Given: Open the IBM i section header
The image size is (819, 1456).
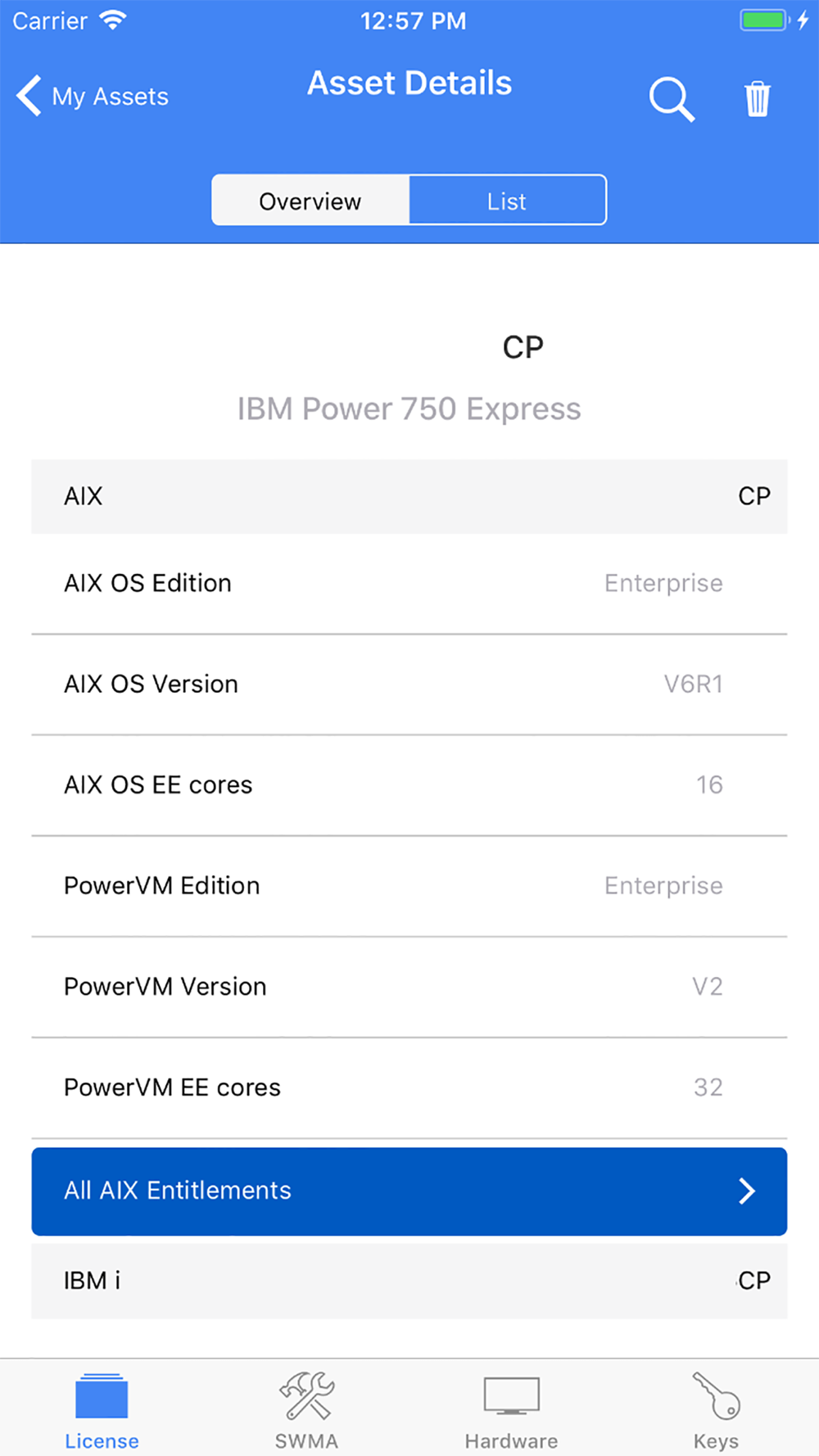Looking at the screenshot, I should (x=409, y=1281).
